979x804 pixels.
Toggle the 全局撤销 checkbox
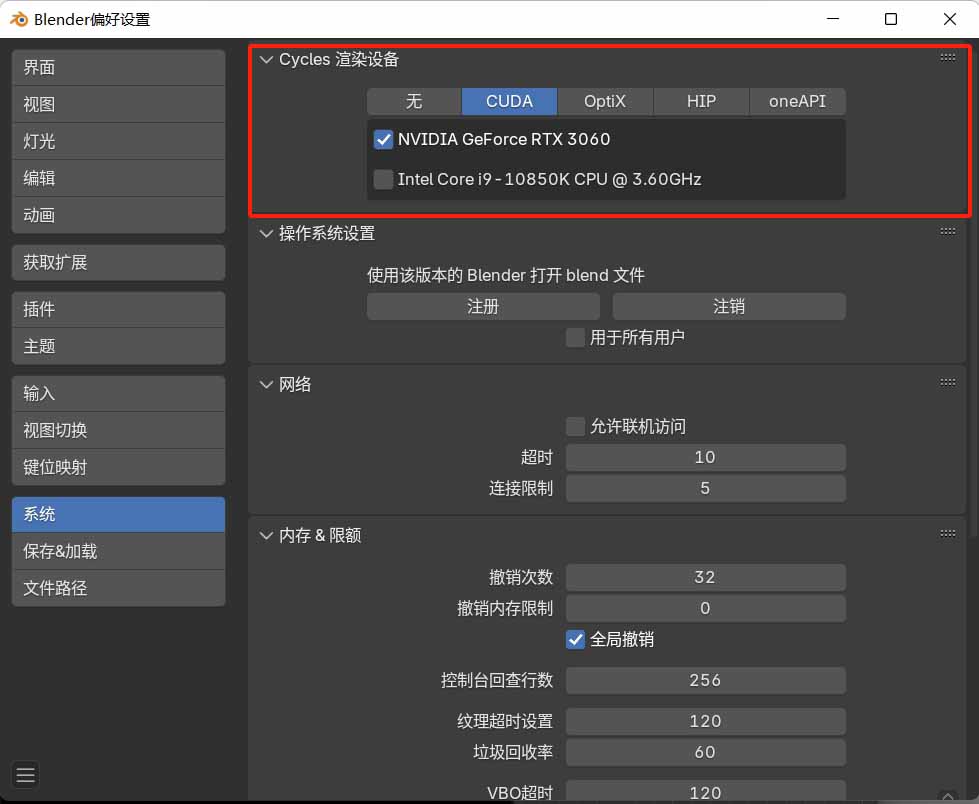tap(575, 639)
